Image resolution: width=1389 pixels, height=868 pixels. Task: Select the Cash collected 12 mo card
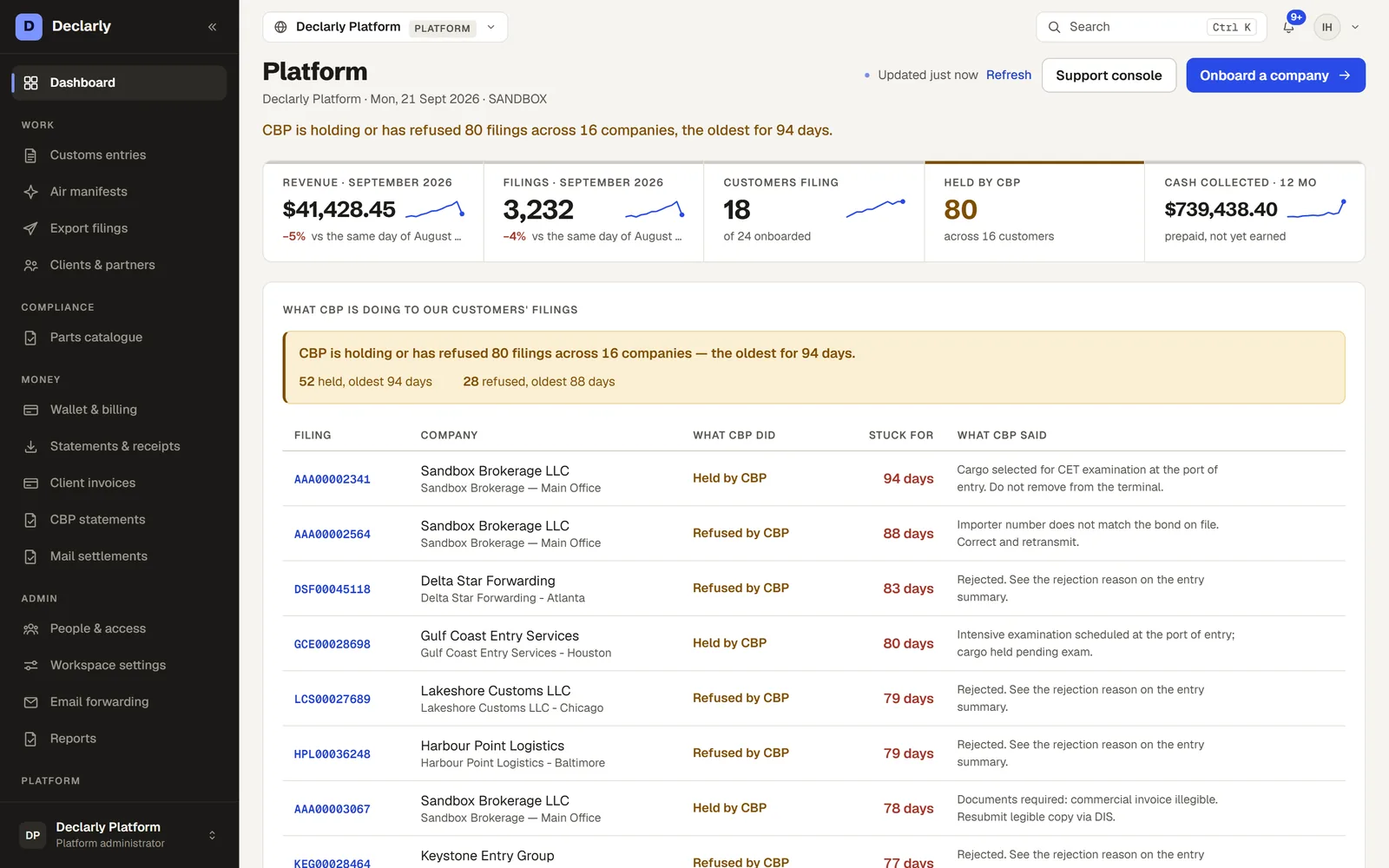coord(1254,212)
